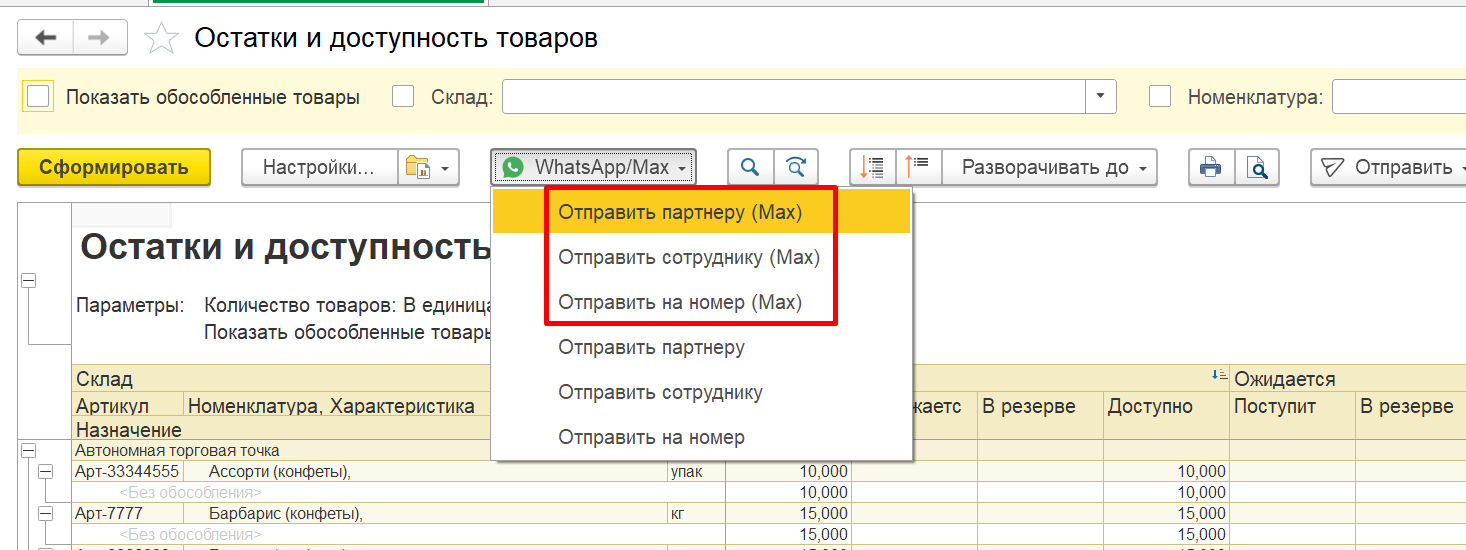
Task: Choose 'Отправить партнеру' without Max
Action: click(701, 347)
